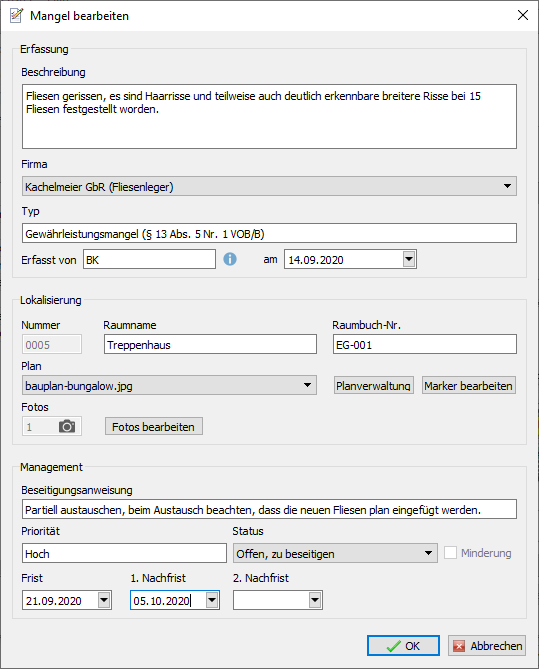Screen dimensions: 539x669
Task: Open the Frist date dropdown arrow
Action: (x=104, y=600)
